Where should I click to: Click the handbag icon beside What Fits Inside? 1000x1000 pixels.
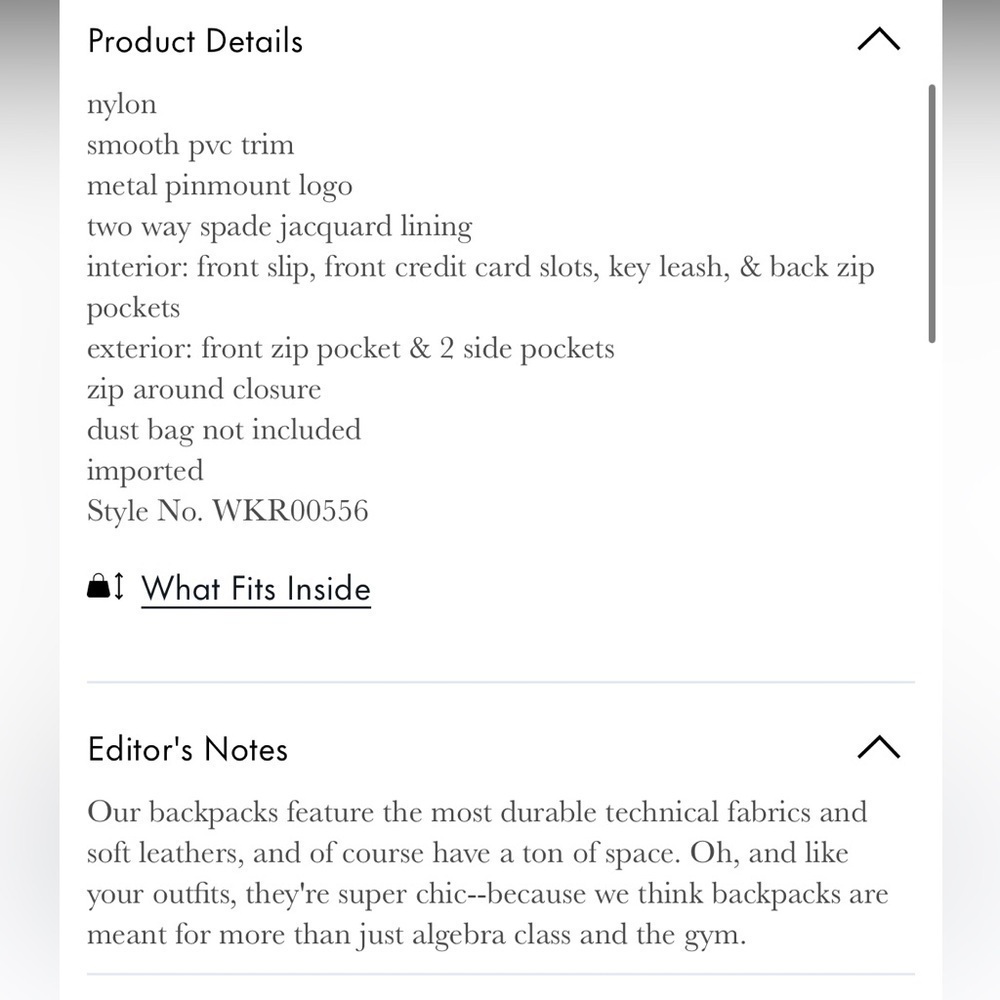click(98, 585)
